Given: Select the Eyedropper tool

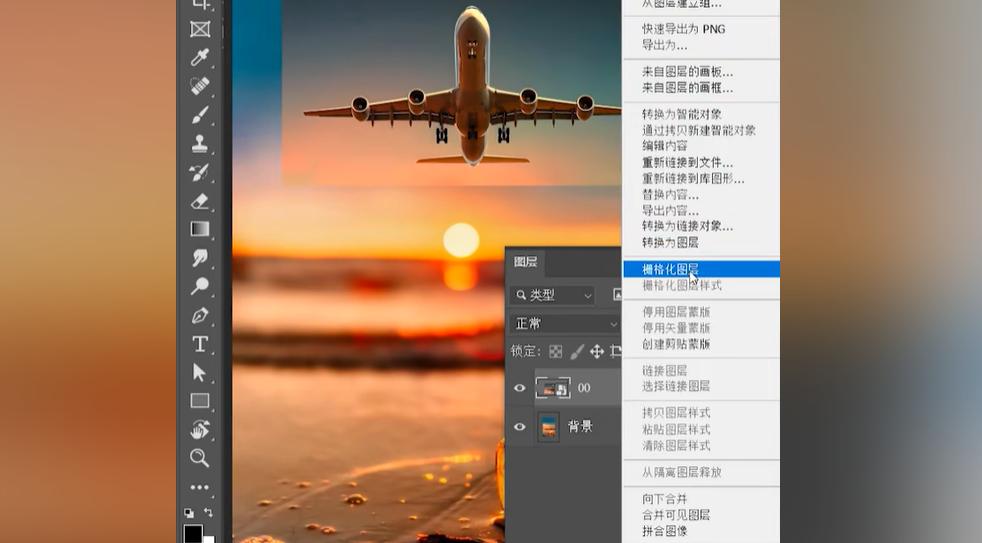Looking at the screenshot, I should tap(200, 58).
